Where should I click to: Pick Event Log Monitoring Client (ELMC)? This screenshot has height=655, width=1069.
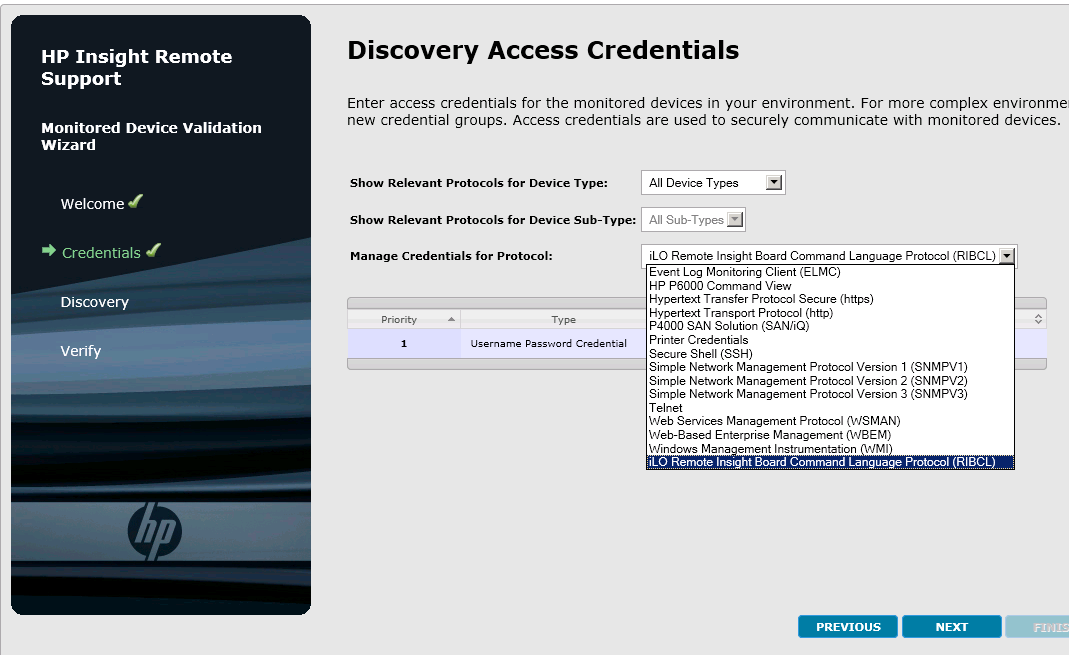pyautogui.click(x=745, y=272)
